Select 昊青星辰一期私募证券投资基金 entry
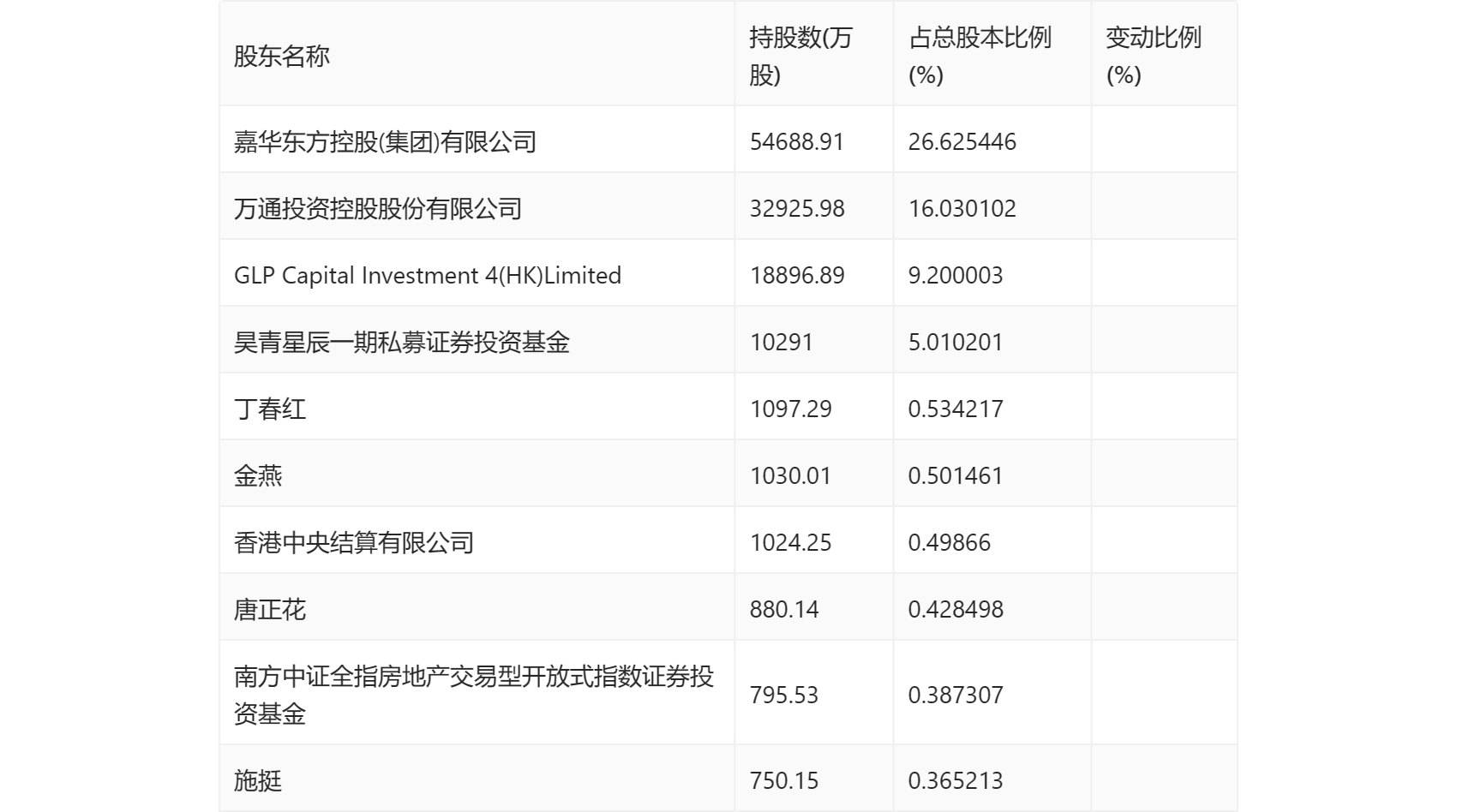Viewport: 1457px width, 812px height. pos(402,343)
